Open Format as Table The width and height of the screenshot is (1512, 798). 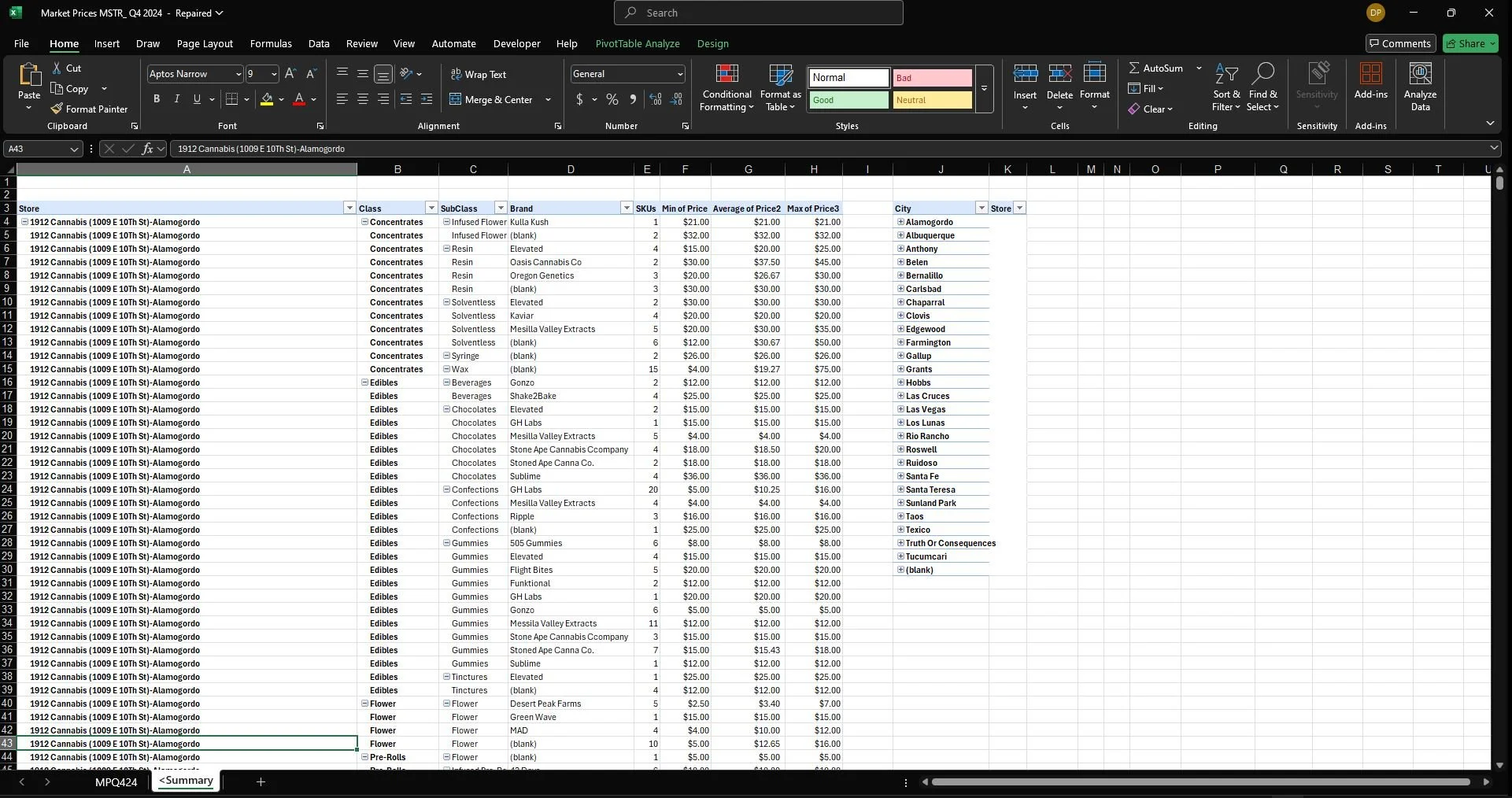click(780, 87)
